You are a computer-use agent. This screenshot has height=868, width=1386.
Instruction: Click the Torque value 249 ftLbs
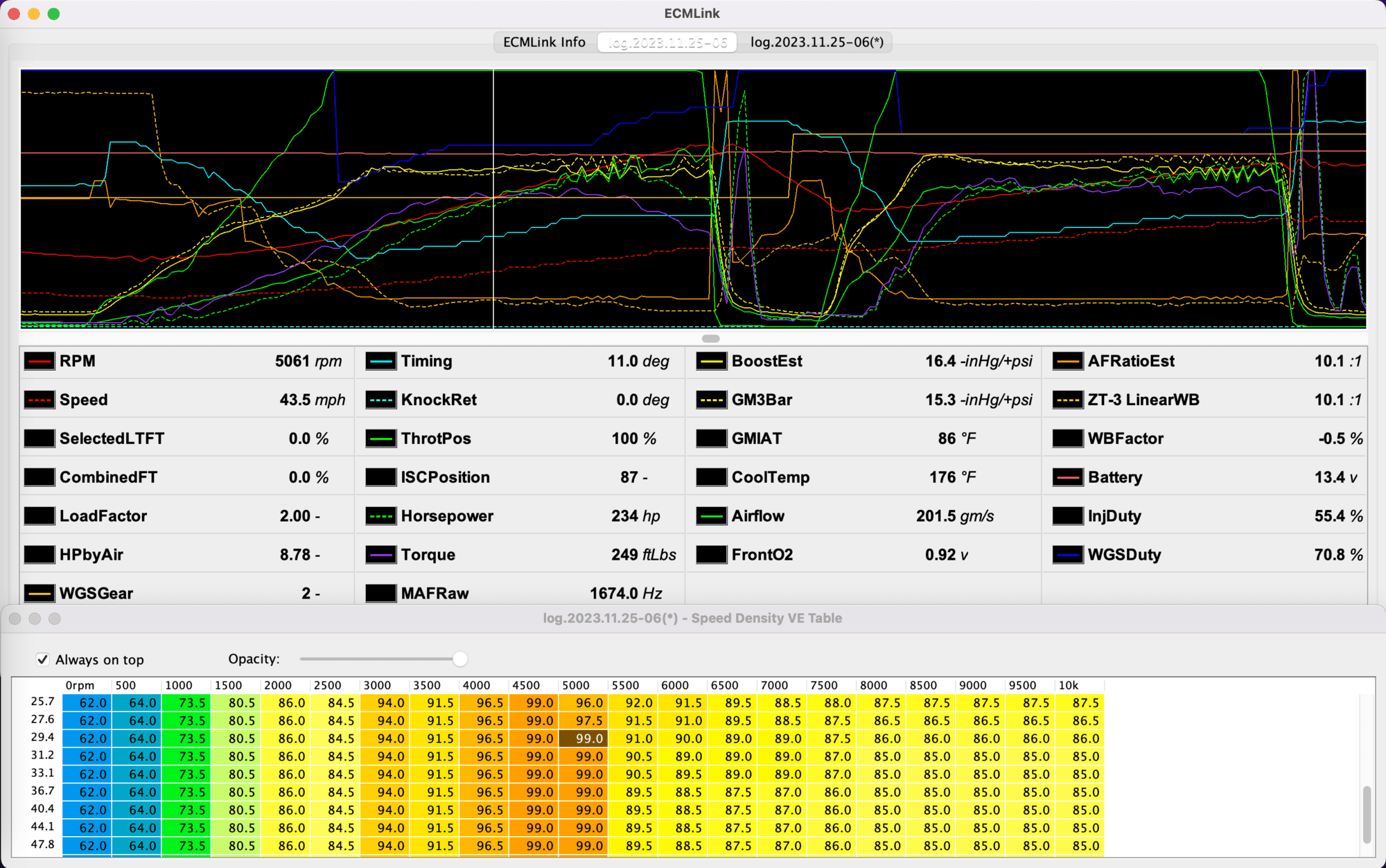[644, 555]
